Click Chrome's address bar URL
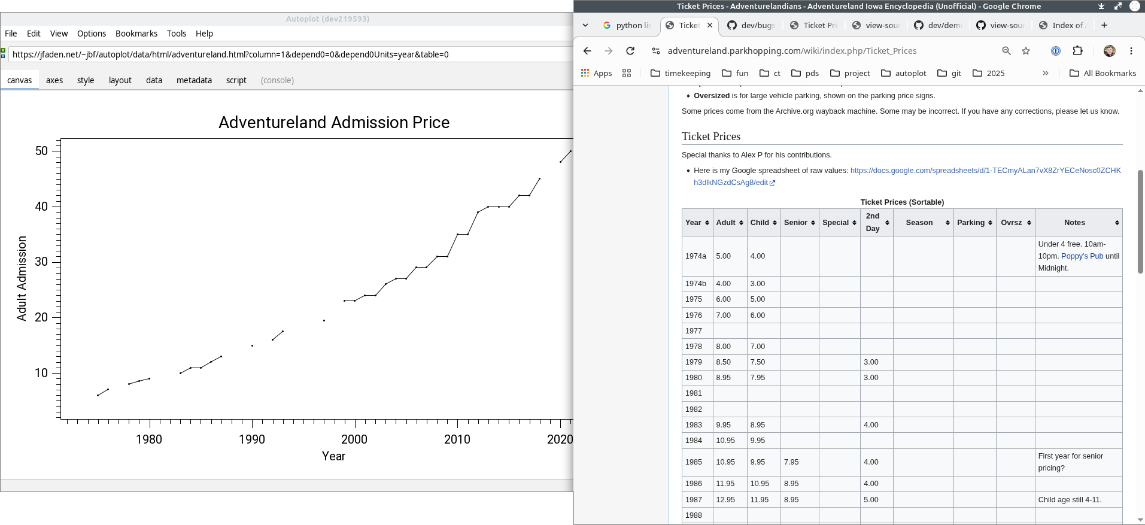Screen dimensions: 1145x525 pyautogui.click(x=792, y=51)
